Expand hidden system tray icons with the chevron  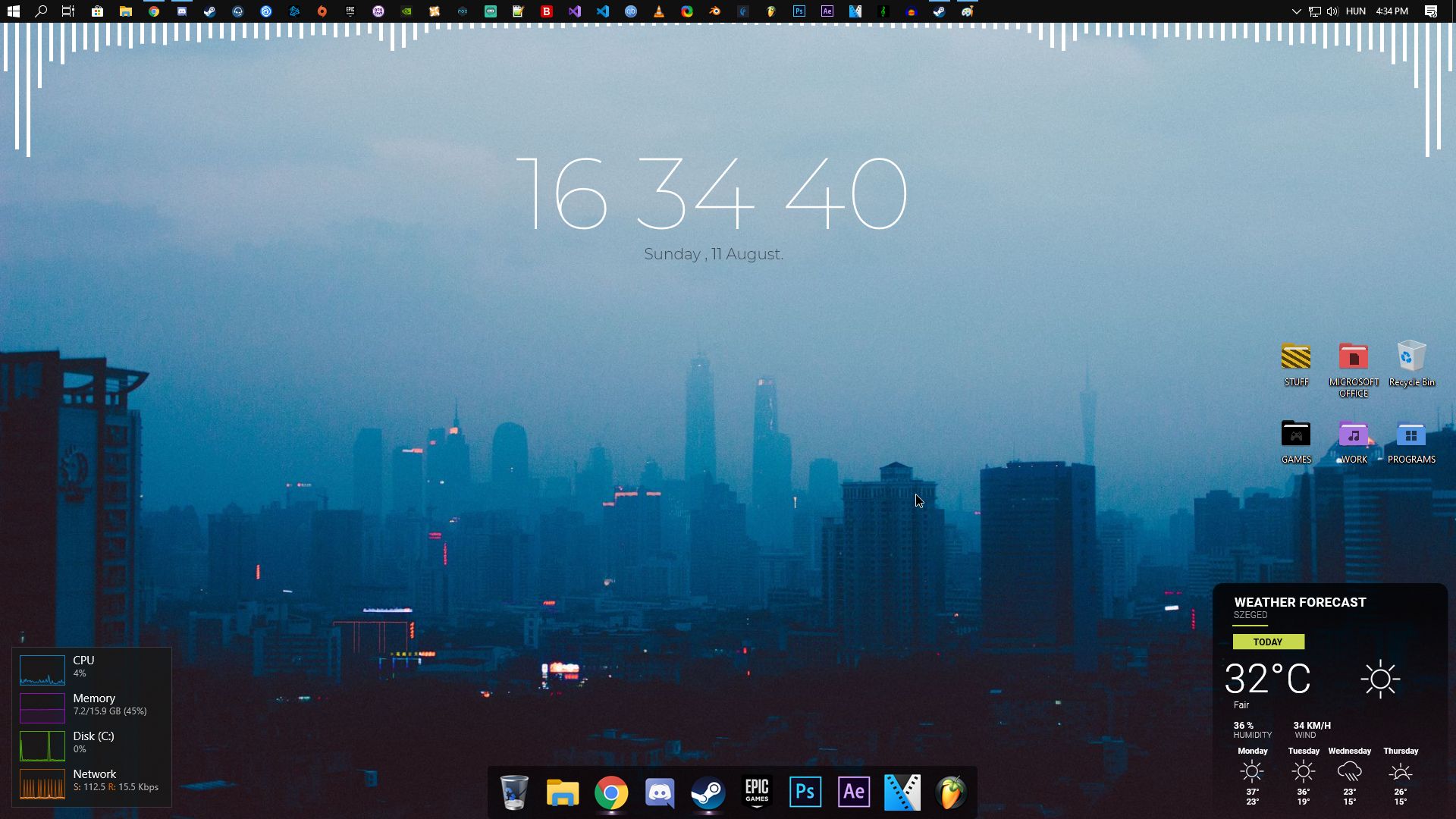[1295, 11]
